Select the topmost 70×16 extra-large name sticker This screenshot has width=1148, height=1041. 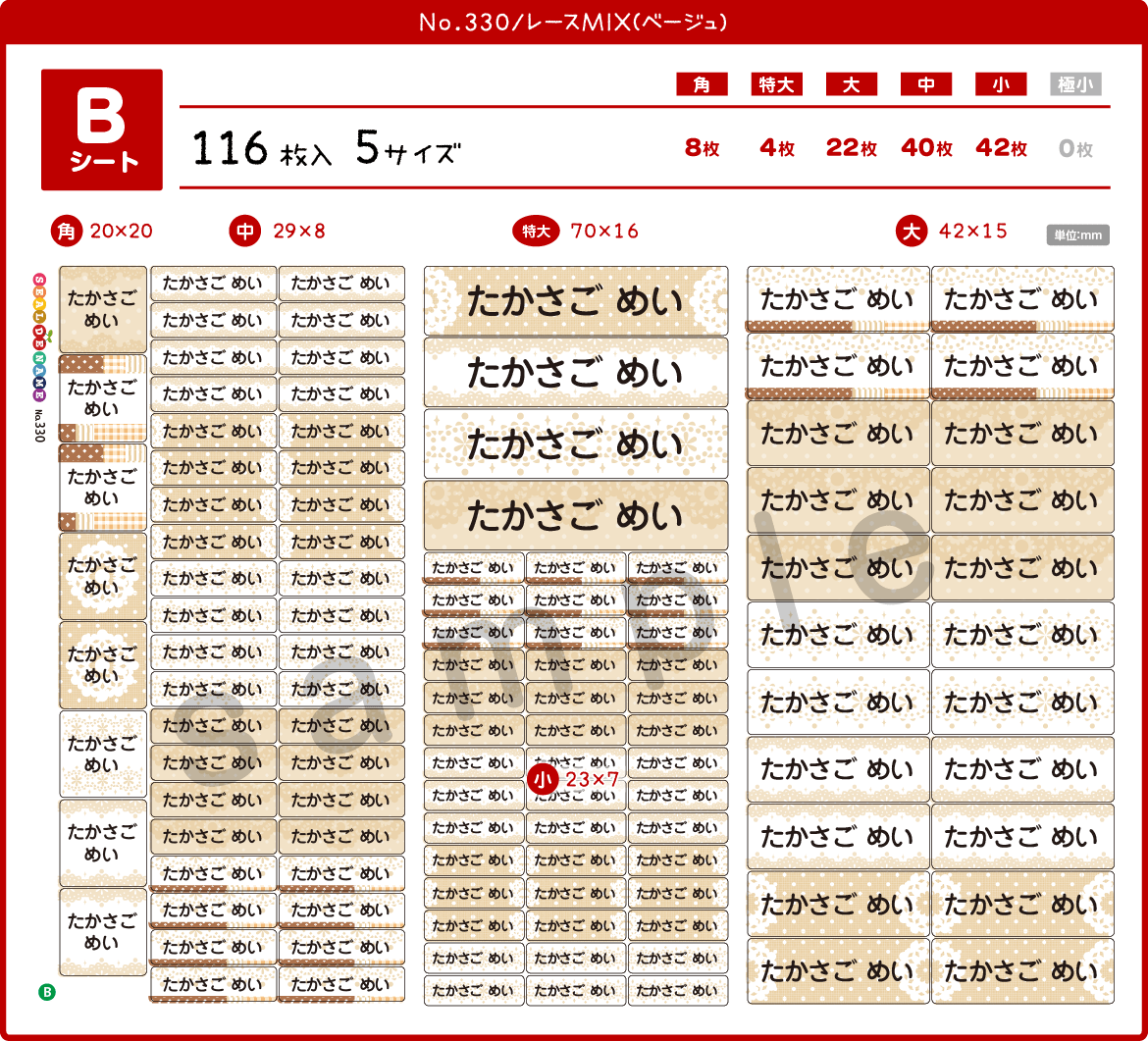pos(576,300)
